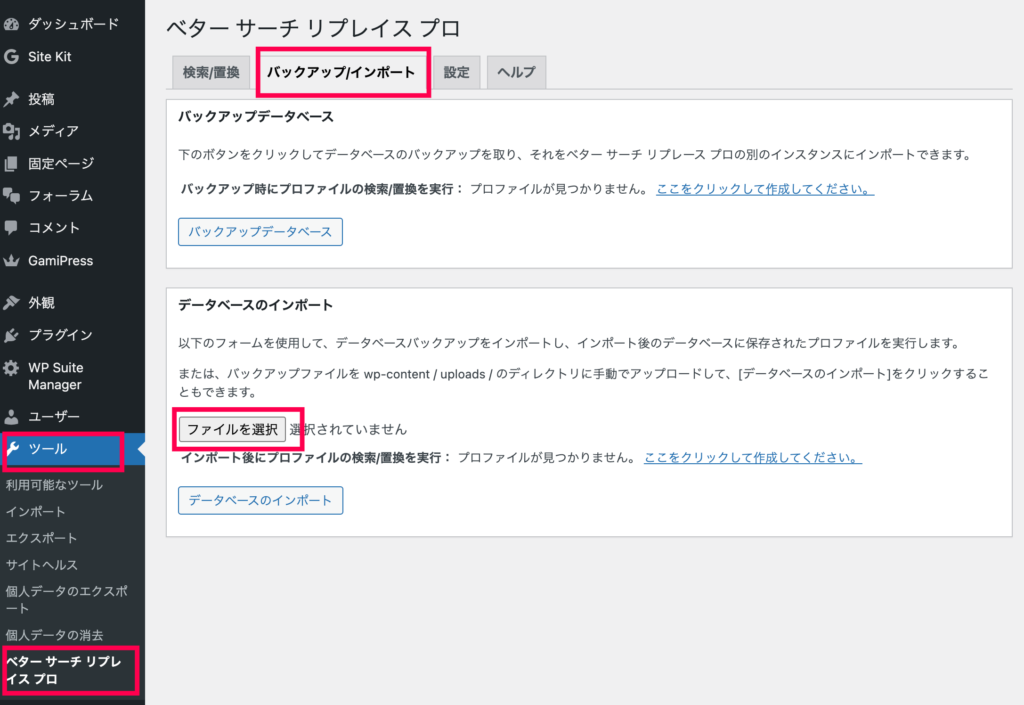The height and width of the screenshot is (705, 1024).
Task: Click the GamiPress crown icon
Action: (11, 260)
